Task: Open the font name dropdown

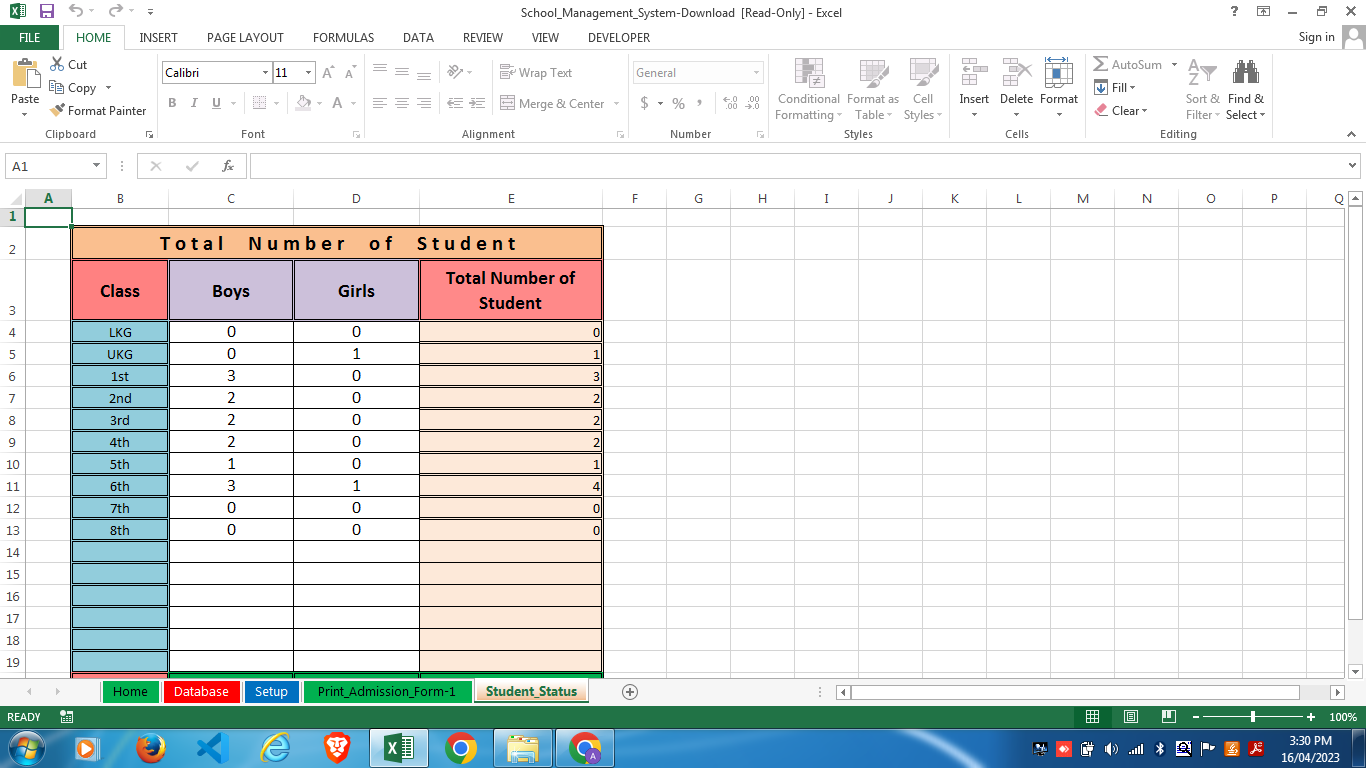Action: click(x=265, y=73)
